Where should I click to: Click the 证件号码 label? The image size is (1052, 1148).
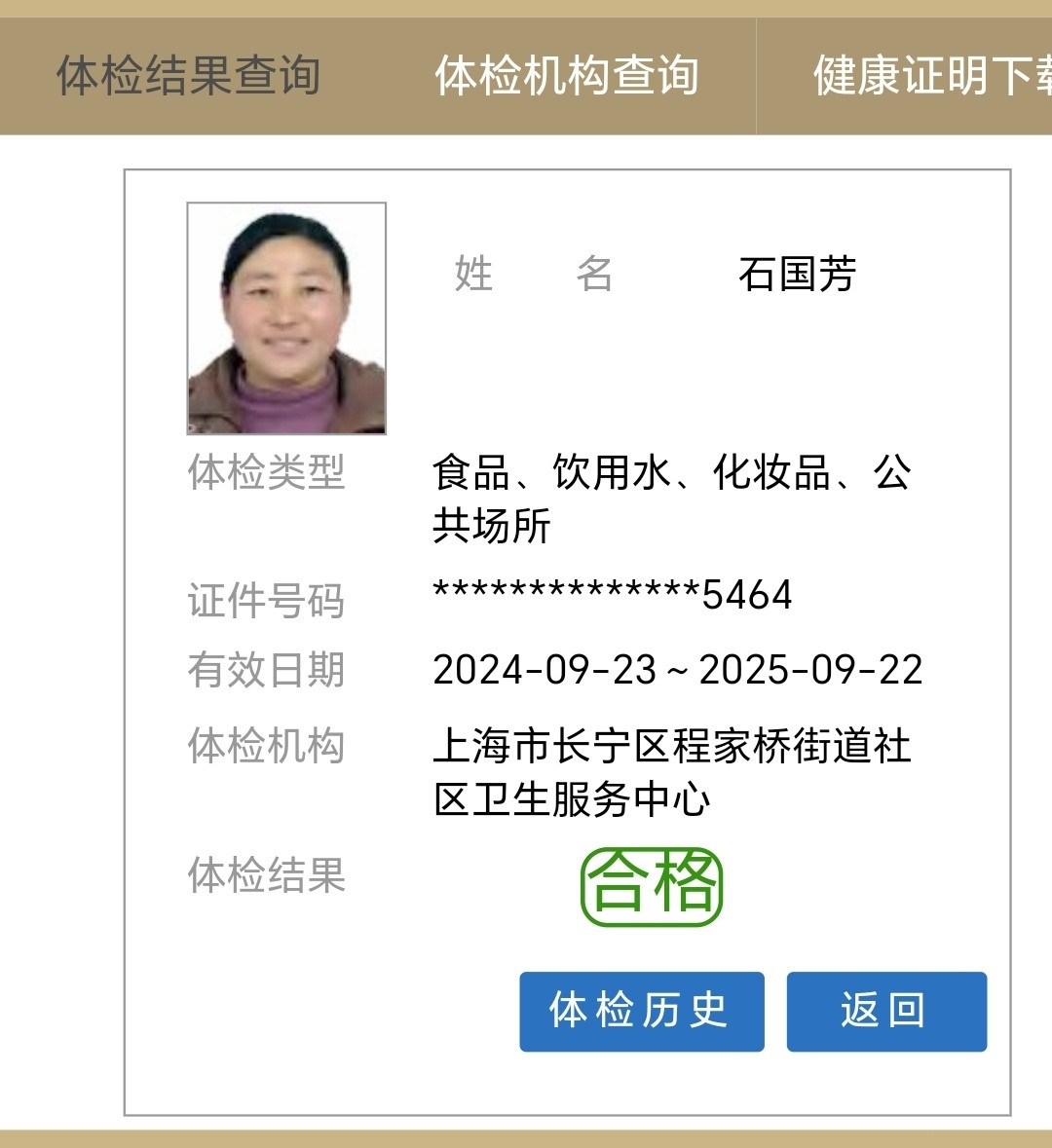pos(266,601)
